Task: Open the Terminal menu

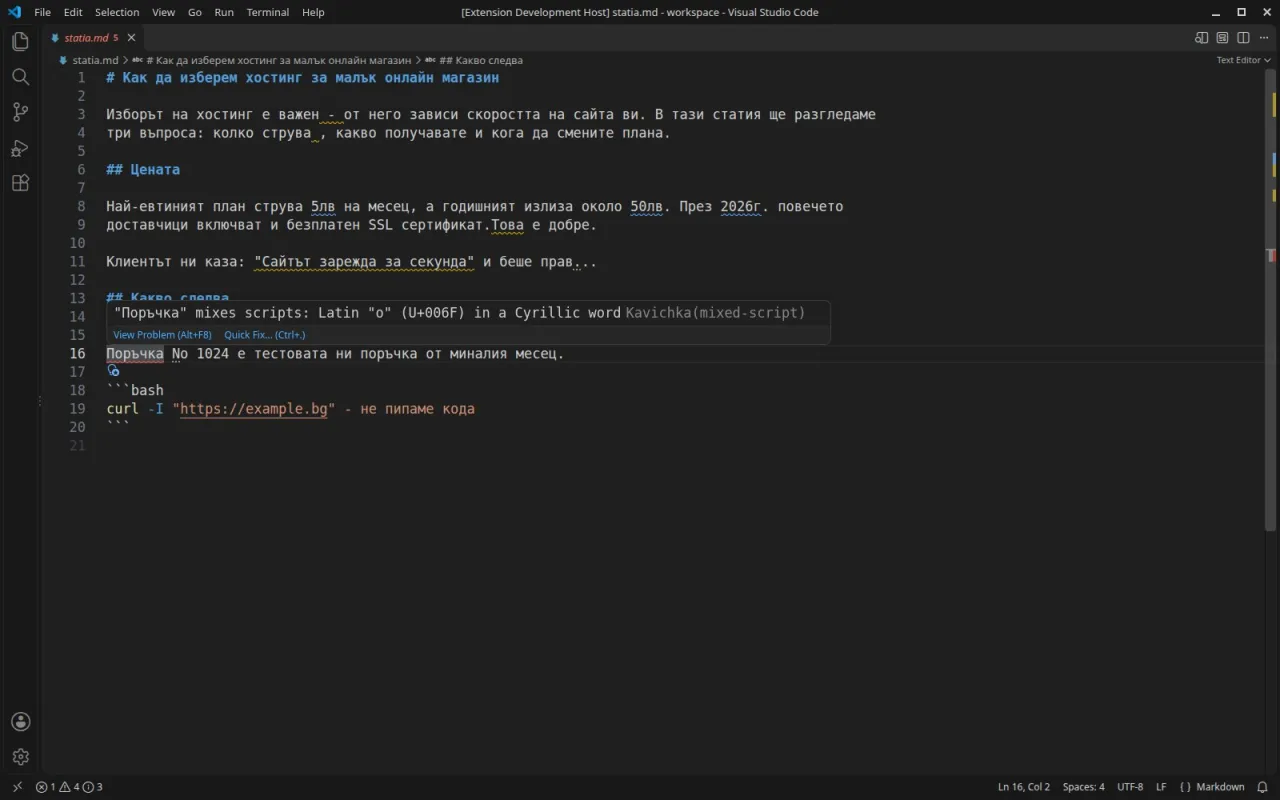Action: tap(267, 12)
